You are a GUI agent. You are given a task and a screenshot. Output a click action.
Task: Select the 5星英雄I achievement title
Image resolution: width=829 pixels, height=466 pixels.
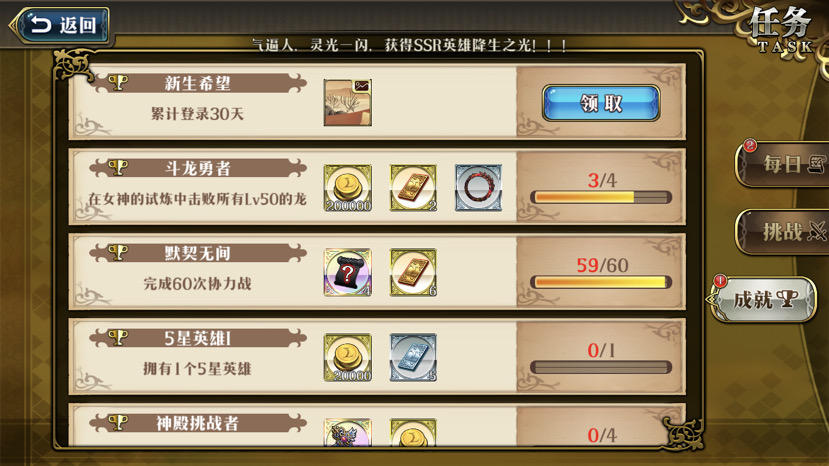197,339
